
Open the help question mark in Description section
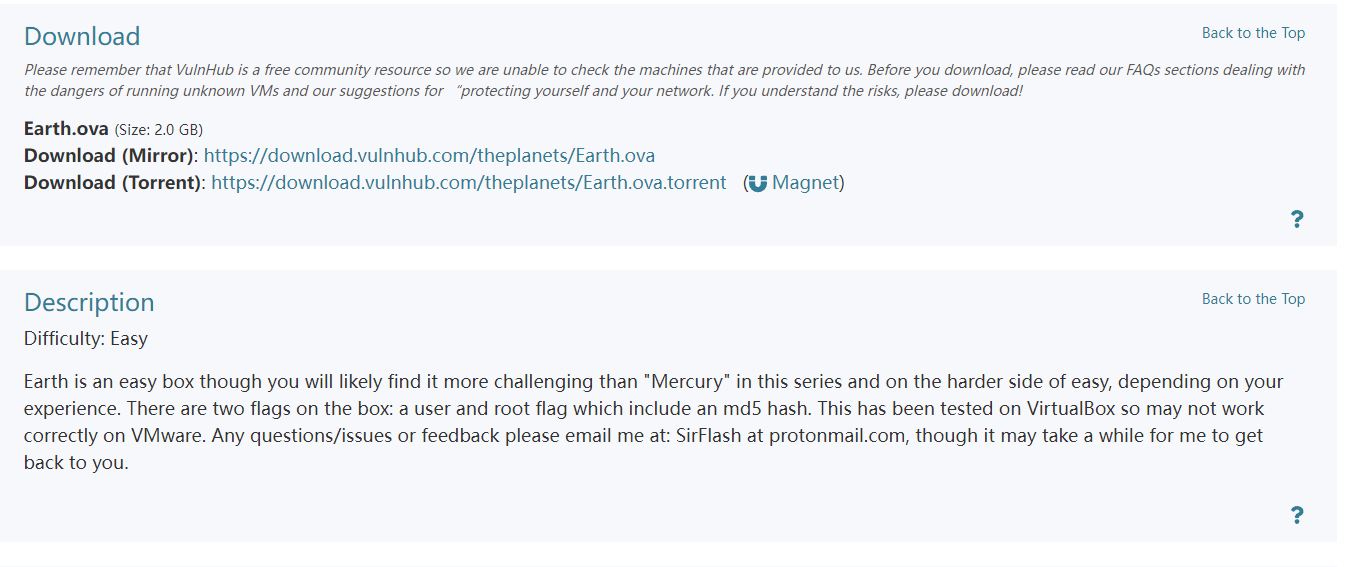tap(1297, 515)
